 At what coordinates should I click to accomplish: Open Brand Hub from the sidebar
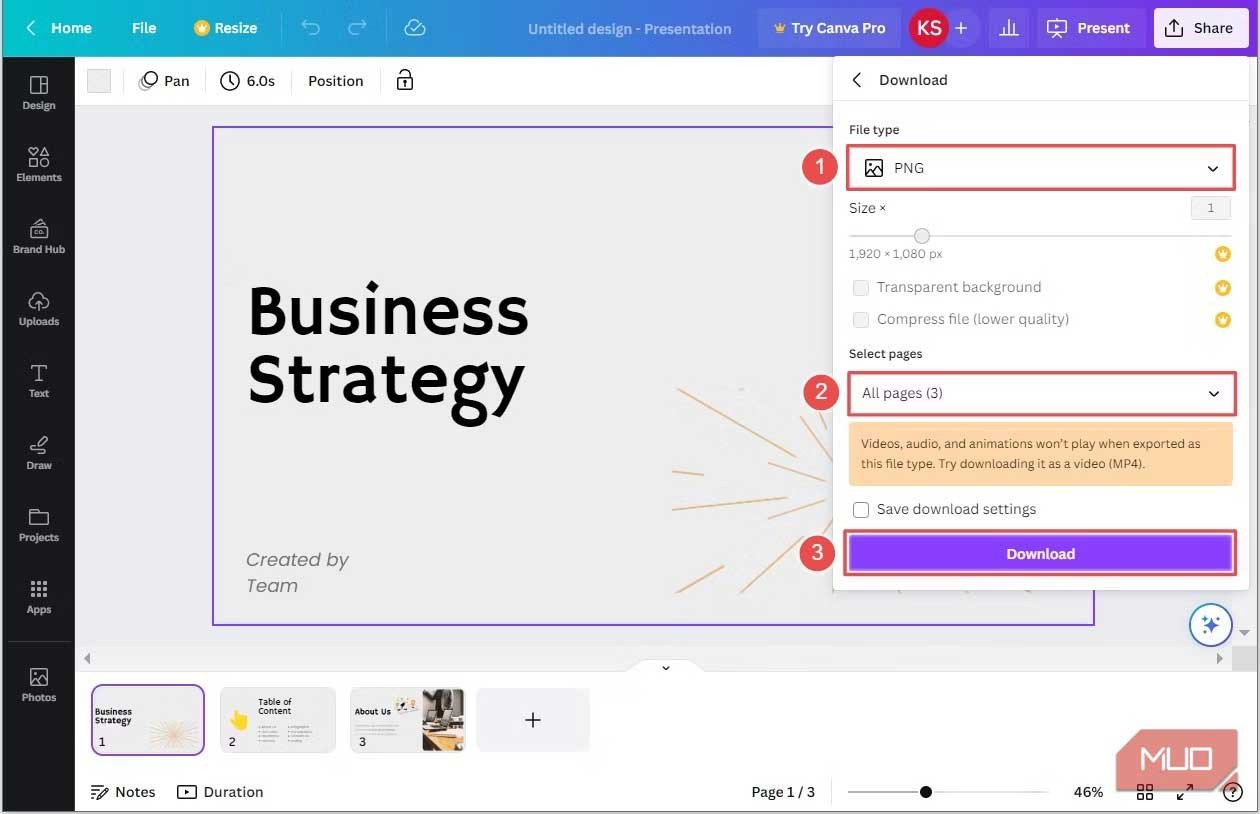(38, 235)
